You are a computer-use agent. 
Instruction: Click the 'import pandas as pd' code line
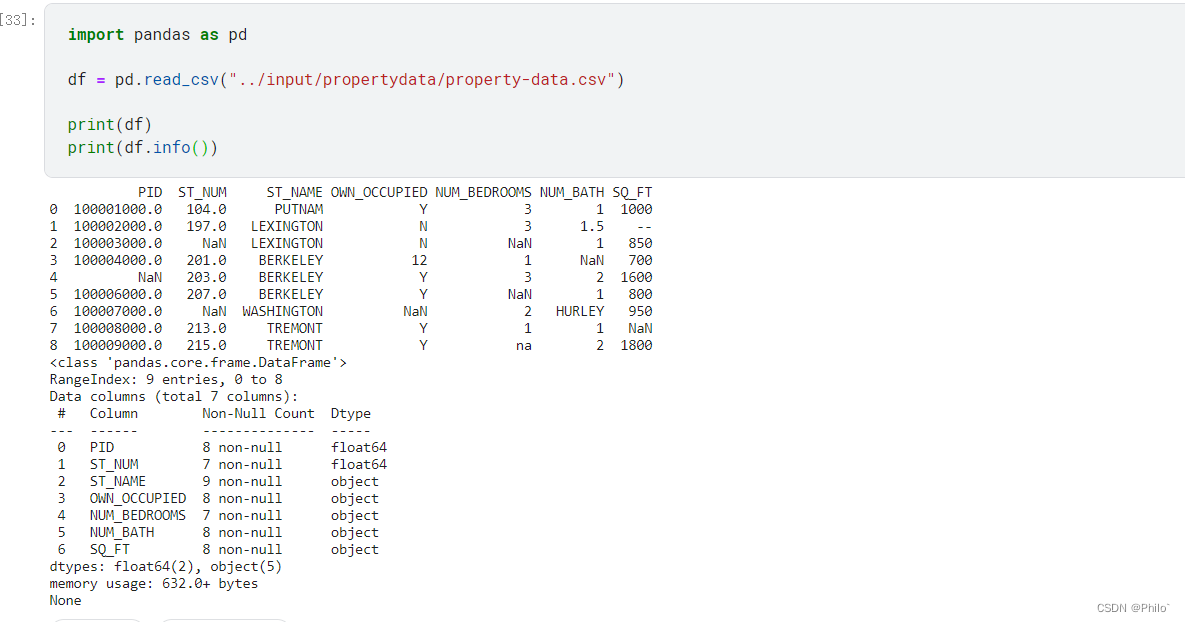(x=157, y=35)
